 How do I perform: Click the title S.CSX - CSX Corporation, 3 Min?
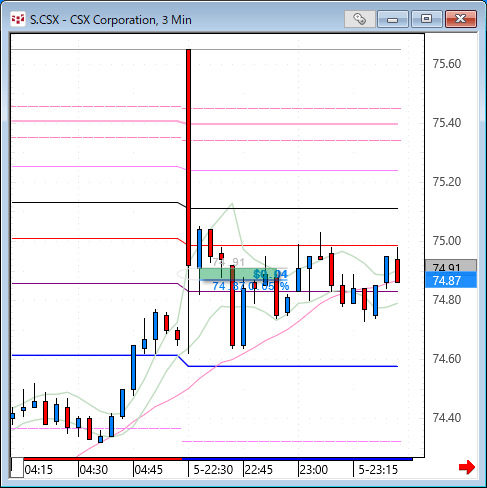(111, 20)
